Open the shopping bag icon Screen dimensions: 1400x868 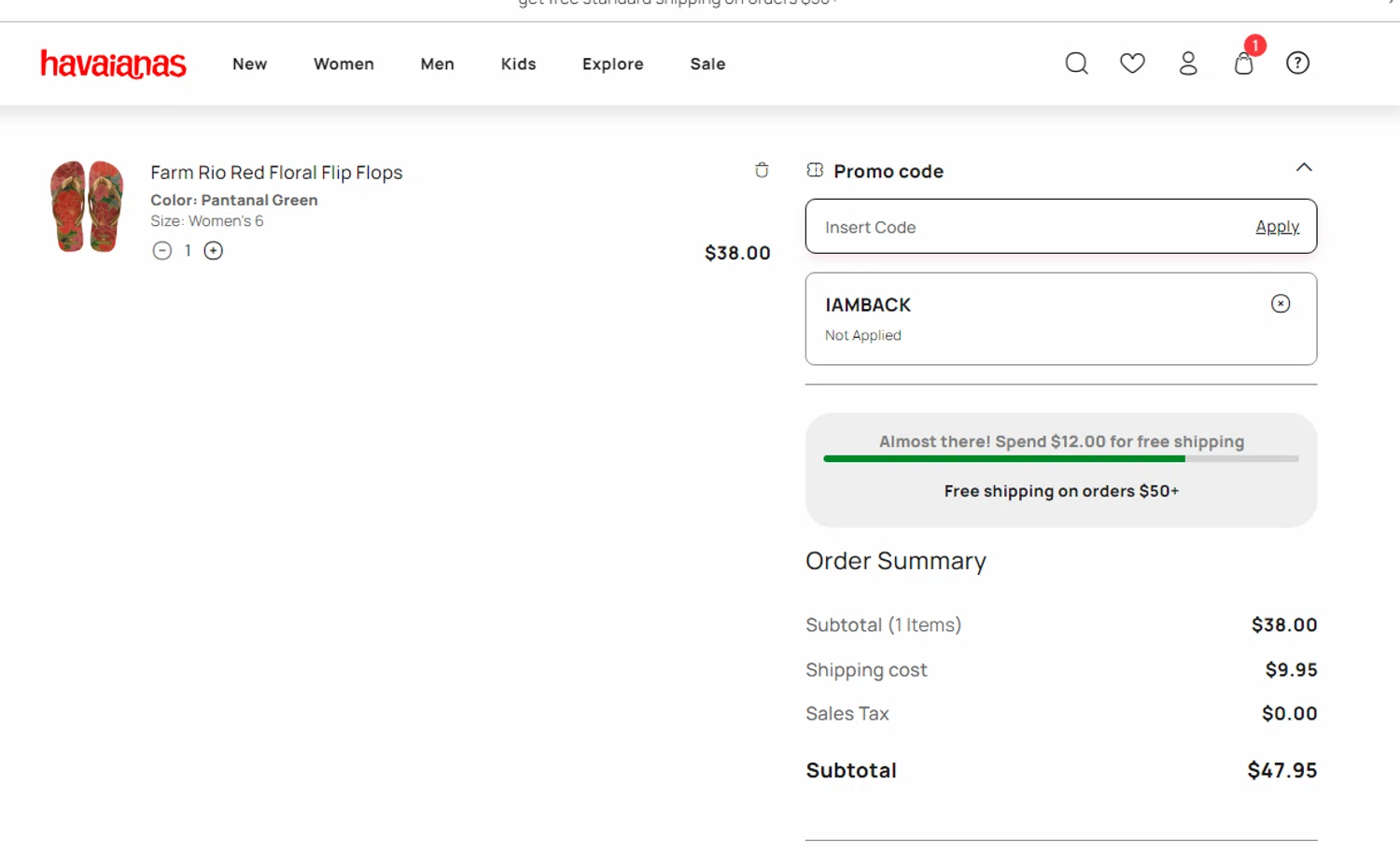click(1243, 63)
